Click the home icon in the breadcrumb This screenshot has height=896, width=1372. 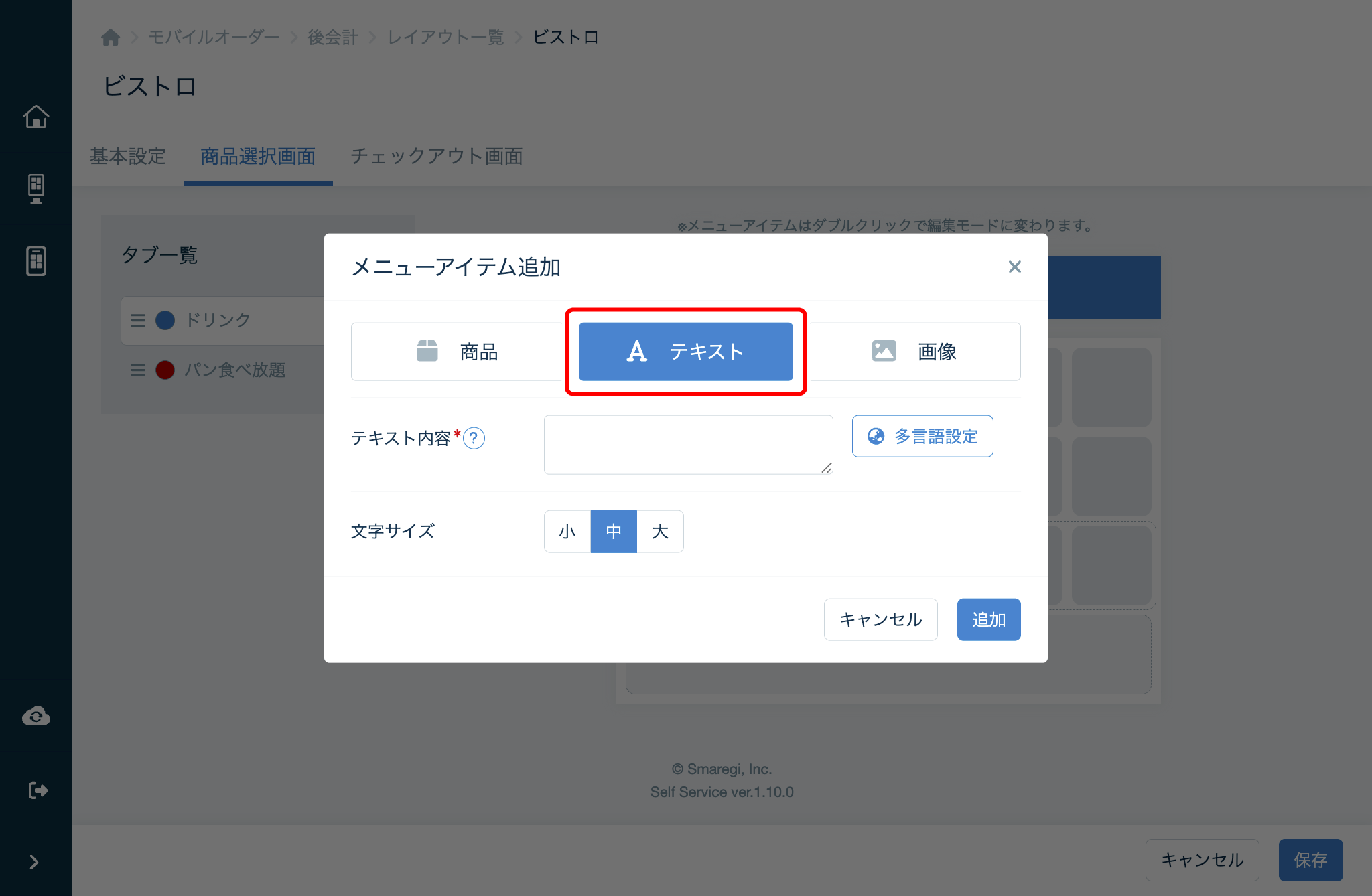pyautogui.click(x=110, y=37)
